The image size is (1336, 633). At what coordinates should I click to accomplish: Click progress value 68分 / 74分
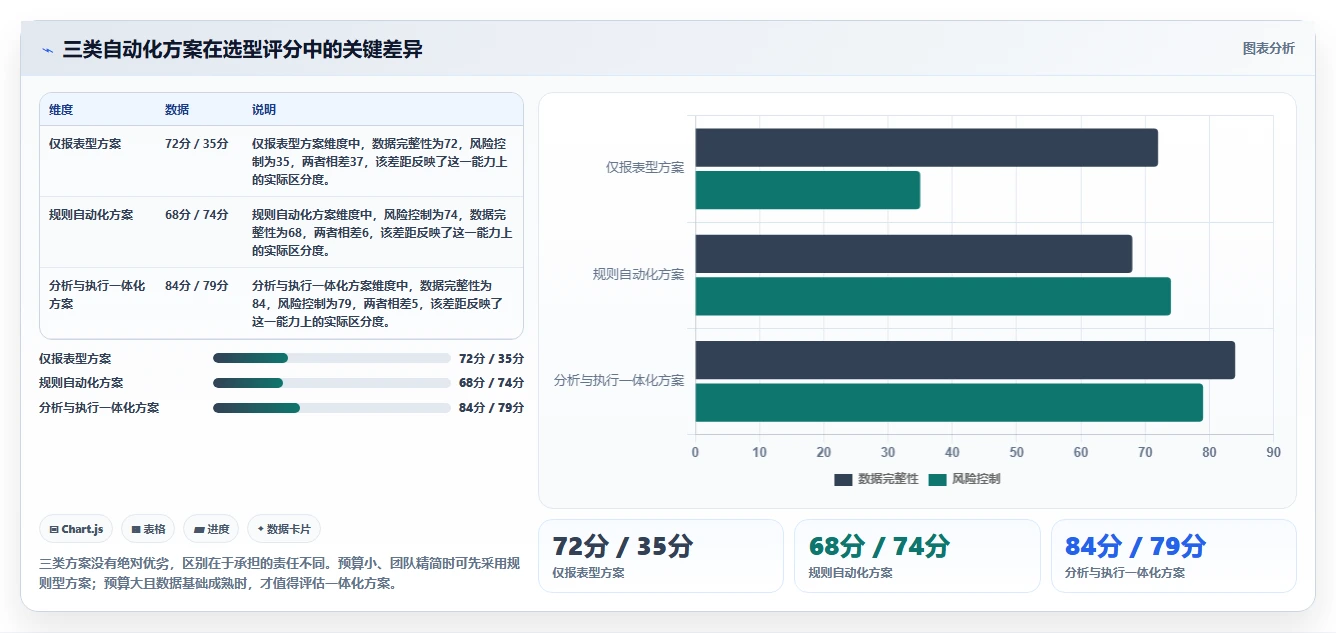tap(491, 383)
